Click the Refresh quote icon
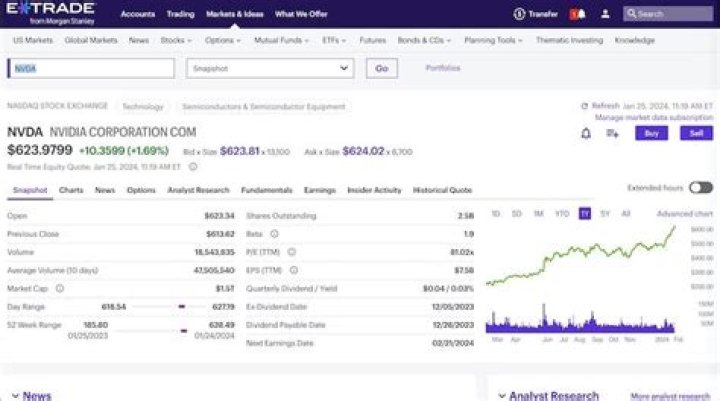This screenshot has width=720, height=401. (x=585, y=106)
